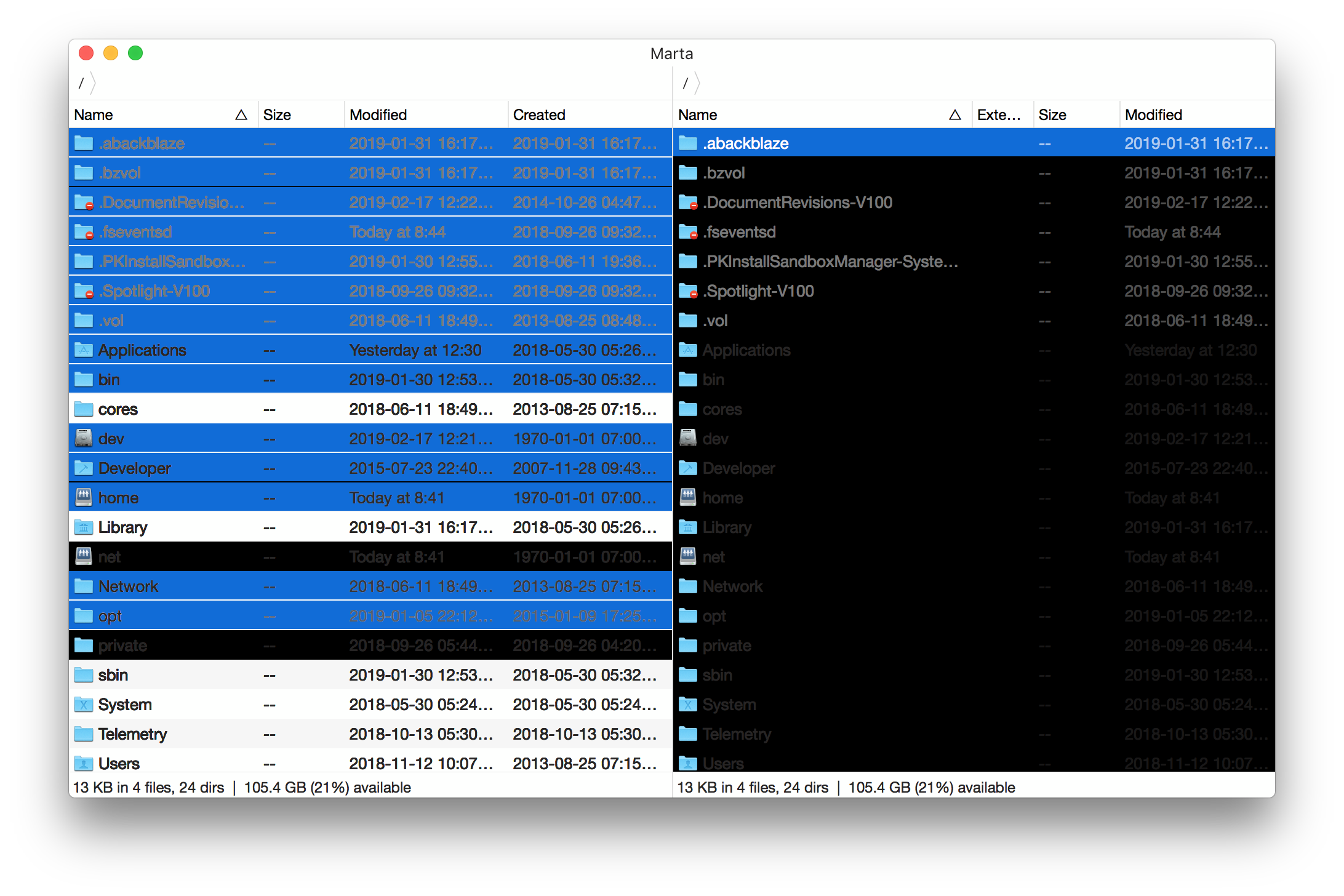The width and height of the screenshot is (1344, 896).
Task: Toggle the sort triangle on left Name column
Action: 241,114
